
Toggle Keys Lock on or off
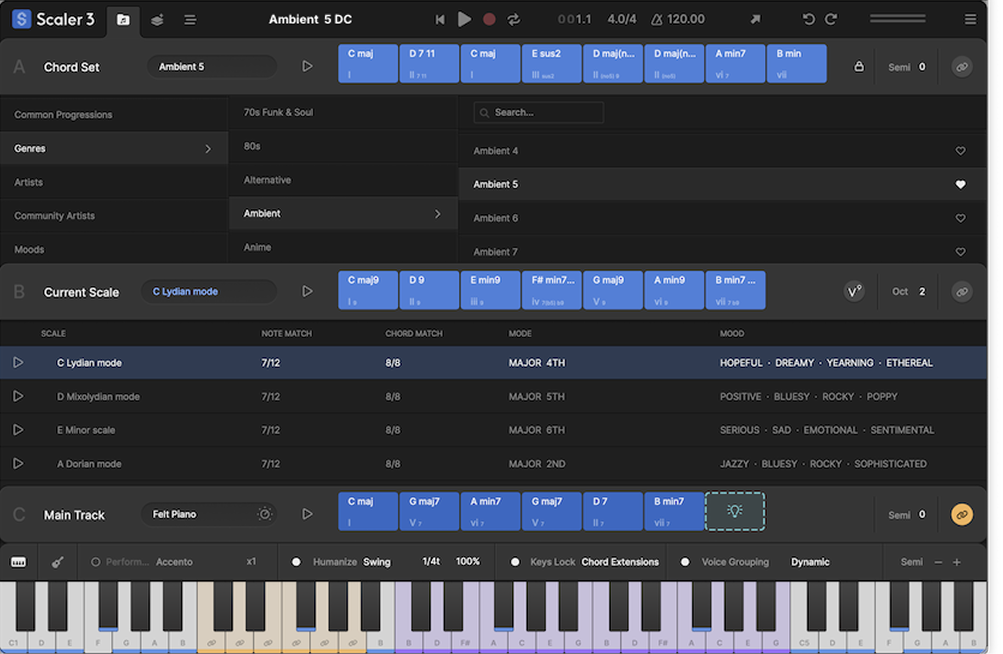click(x=515, y=562)
